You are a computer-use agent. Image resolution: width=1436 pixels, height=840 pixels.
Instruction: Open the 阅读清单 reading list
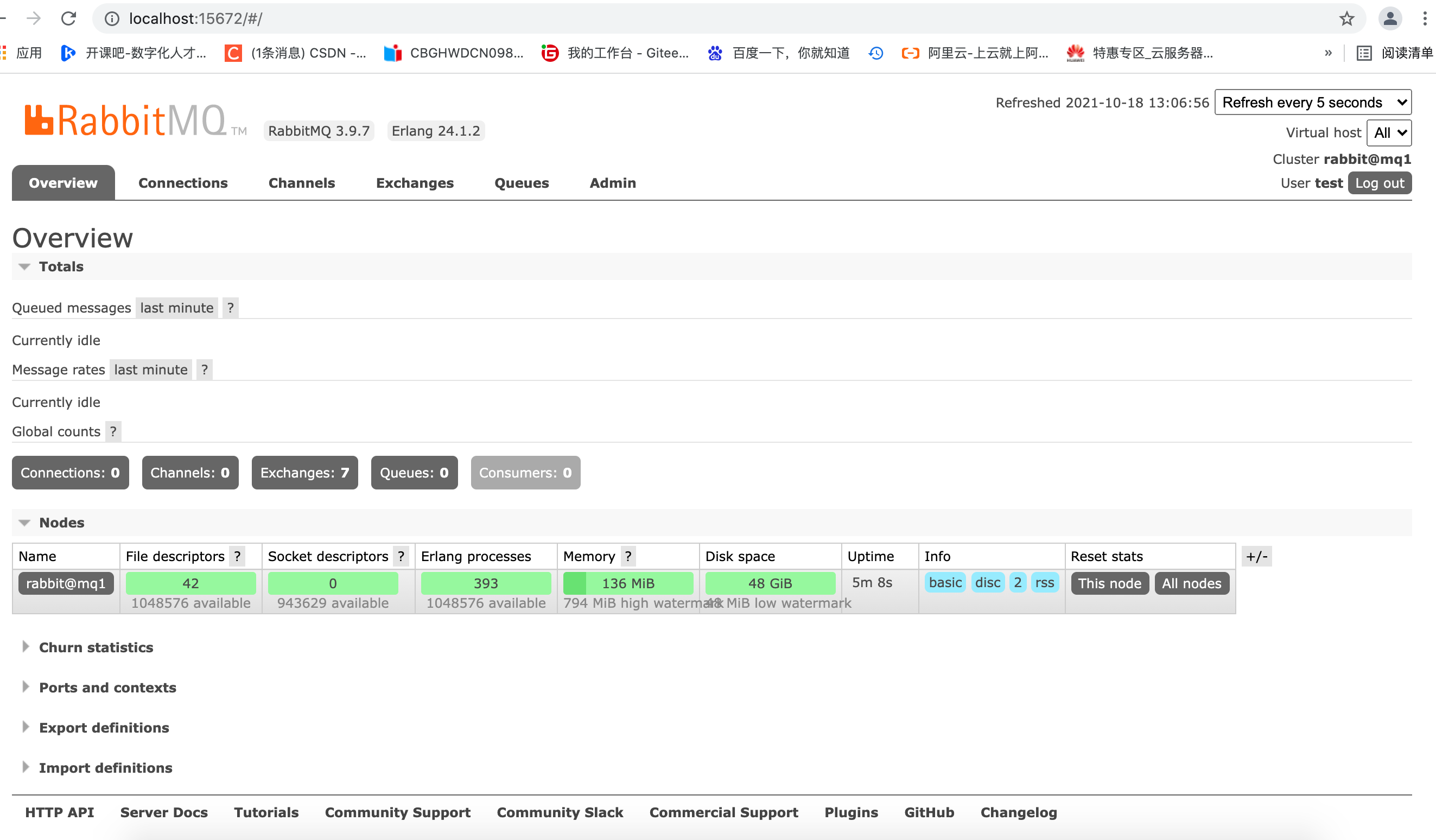[x=1394, y=53]
